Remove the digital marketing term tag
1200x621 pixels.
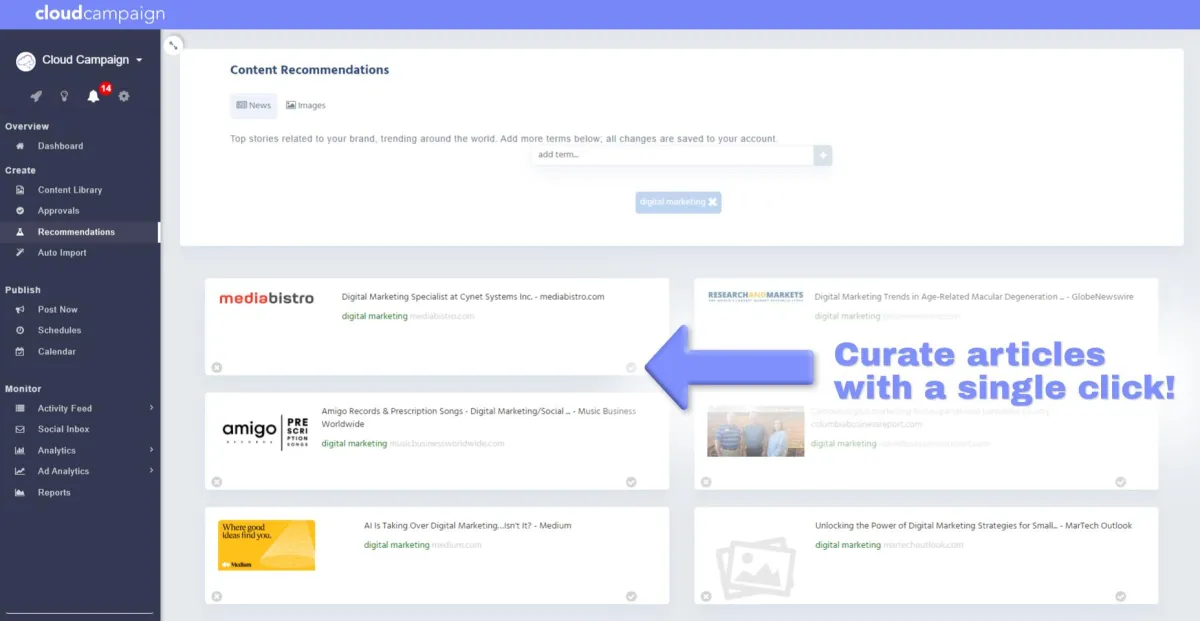(x=712, y=202)
